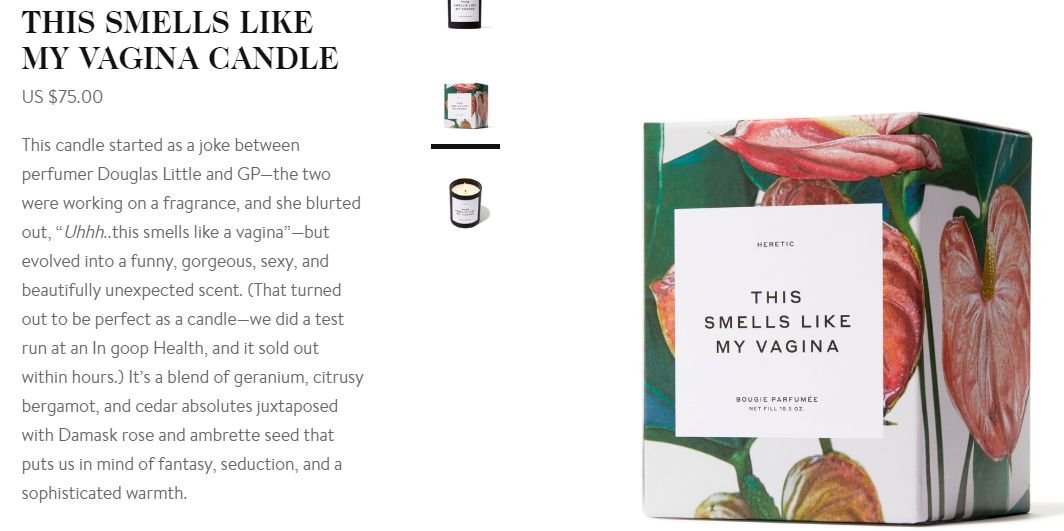Click the US $75.00 price
Image resolution: width=1064 pixels, height=531 pixels.
pos(62,97)
